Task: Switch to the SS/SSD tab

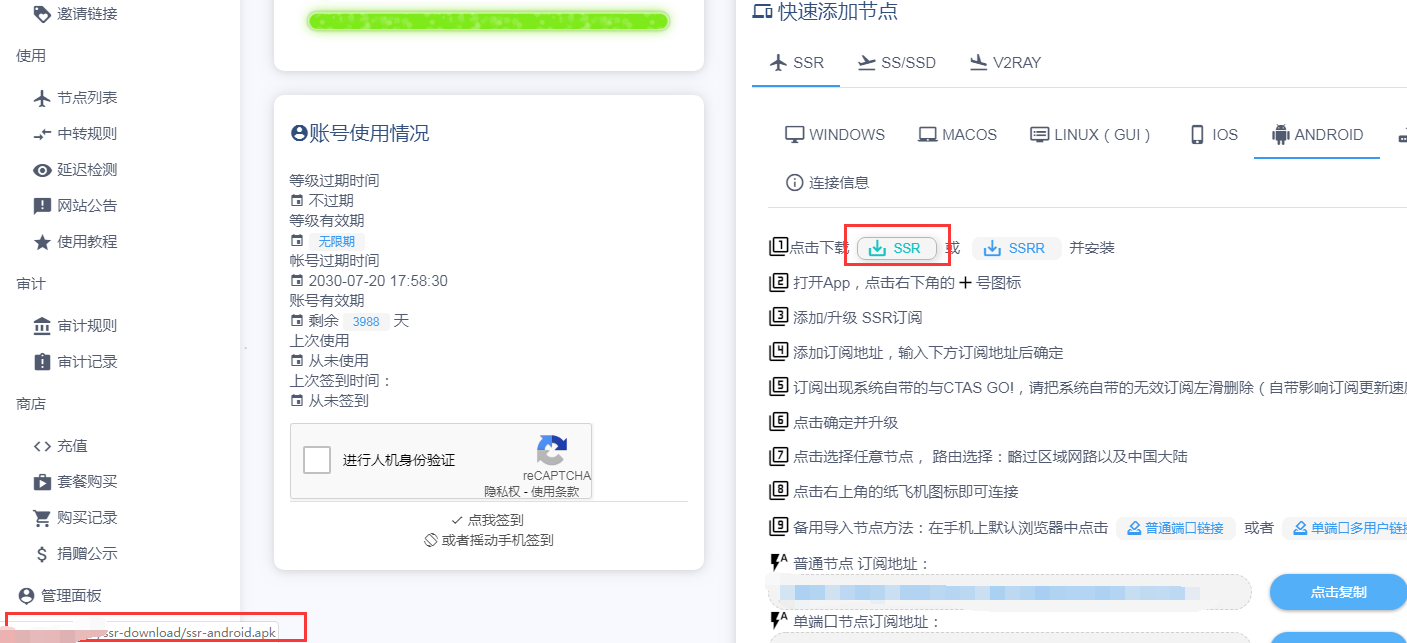Action: point(897,63)
